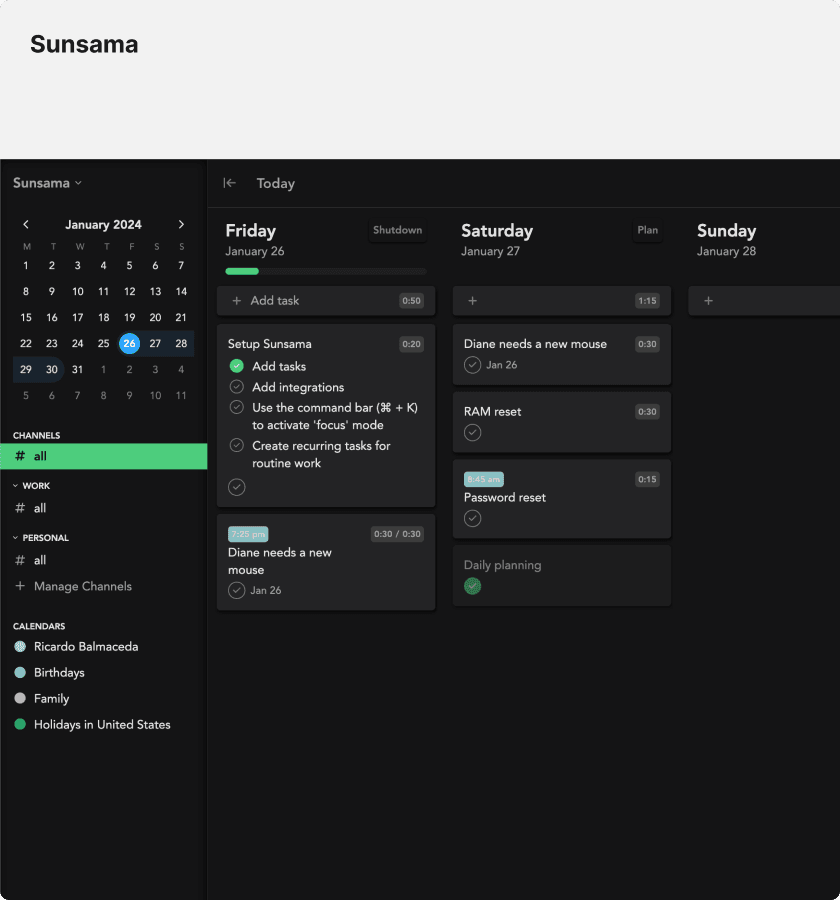Click 1:15 total on Saturday add bar
The height and width of the screenshot is (900, 840).
coord(647,301)
